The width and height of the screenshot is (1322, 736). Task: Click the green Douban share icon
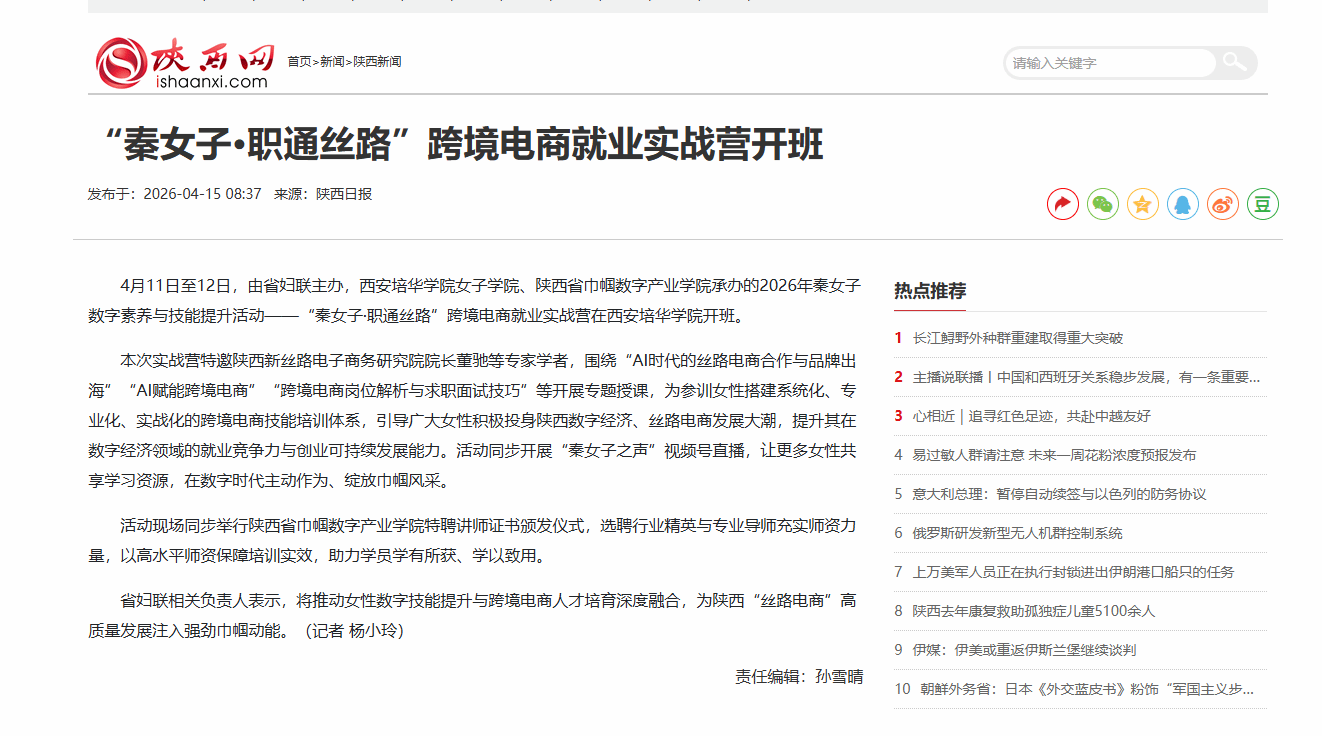[1262, 204]
